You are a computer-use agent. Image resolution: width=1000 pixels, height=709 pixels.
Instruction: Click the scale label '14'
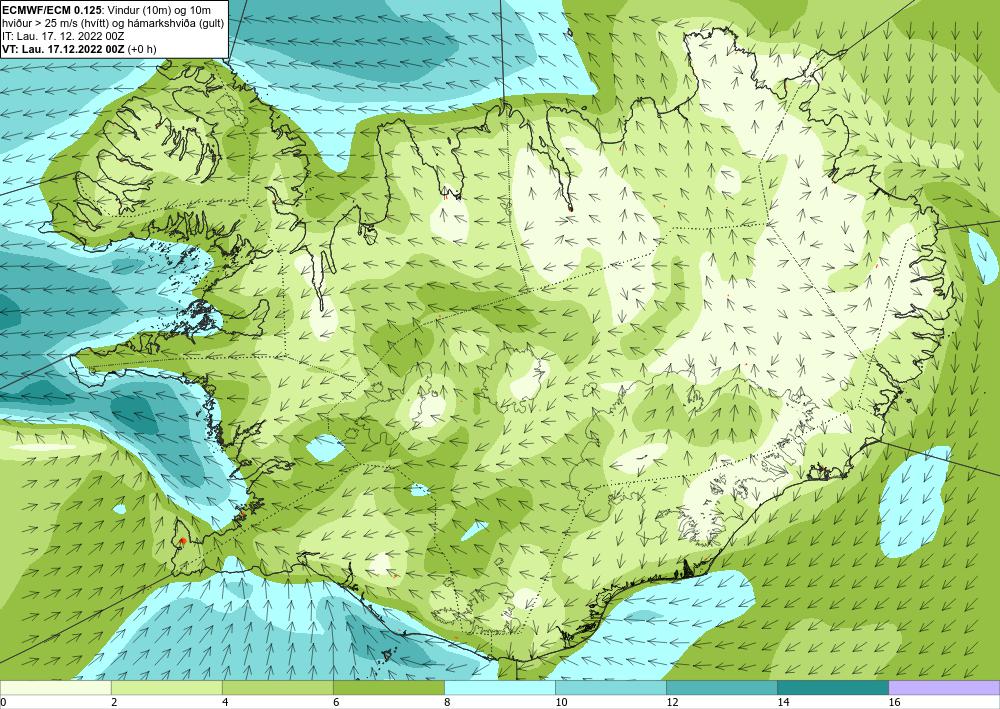(783, 703)
